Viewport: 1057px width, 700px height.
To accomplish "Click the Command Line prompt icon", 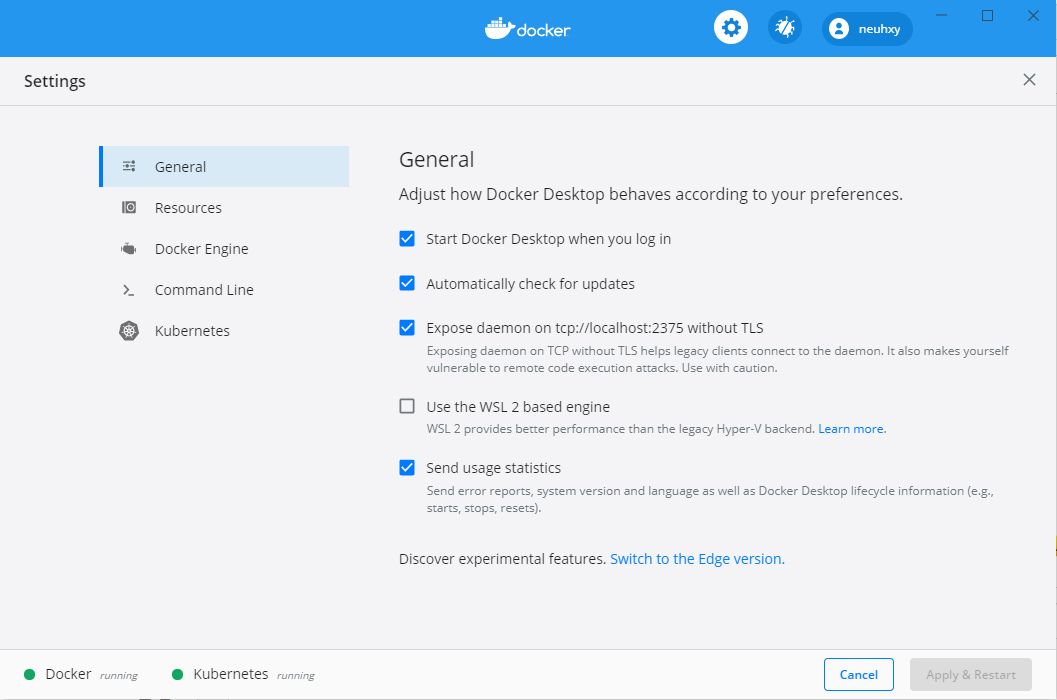I will [129, 290].
